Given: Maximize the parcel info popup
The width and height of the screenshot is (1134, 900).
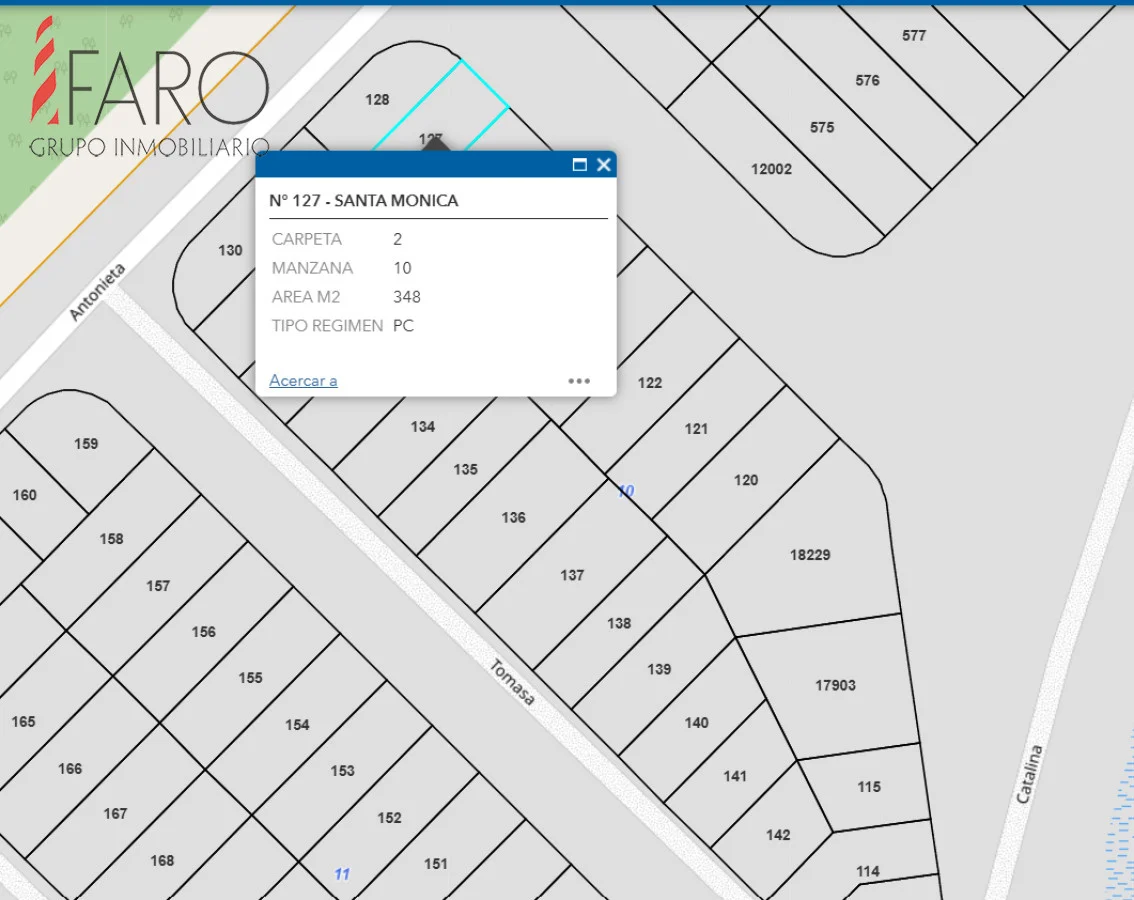Looking at the screenshot, I should [579, 165].
